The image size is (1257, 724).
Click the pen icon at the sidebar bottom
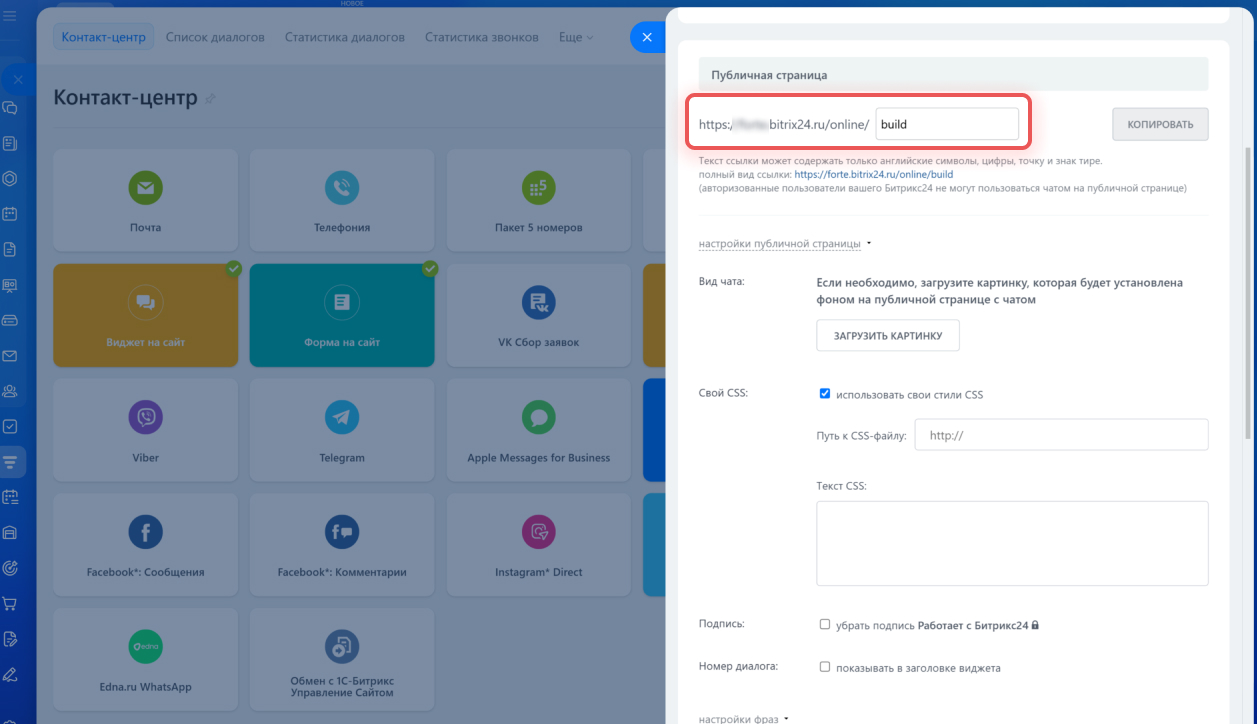tap(10, 673)
